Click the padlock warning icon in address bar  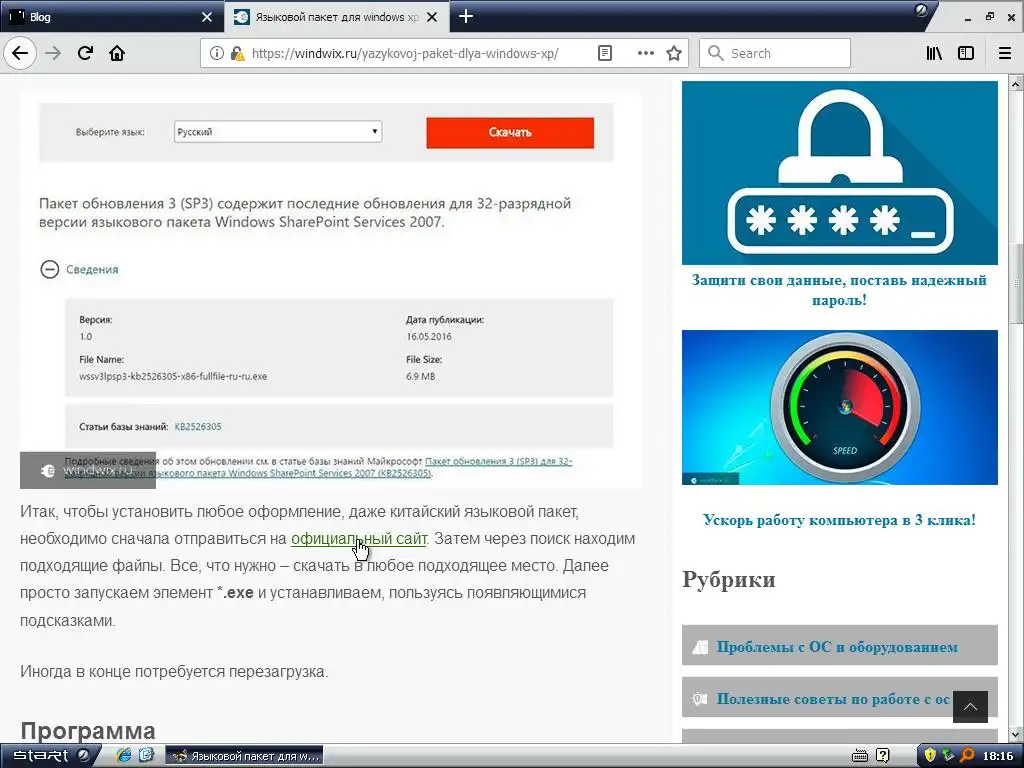click(x=237, y=53)
